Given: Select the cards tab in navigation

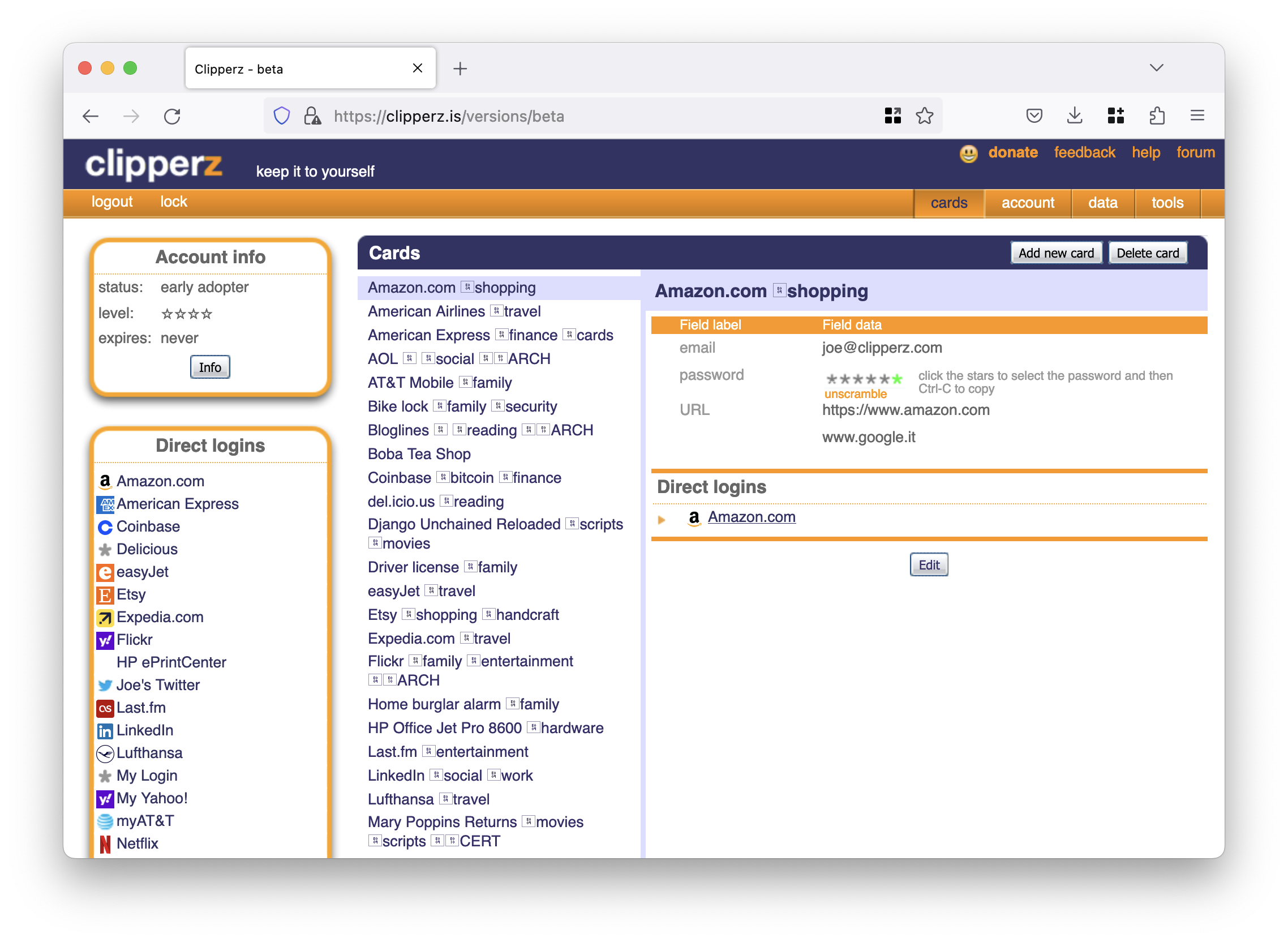Looking at the screenshot, I should pos(949,201).
